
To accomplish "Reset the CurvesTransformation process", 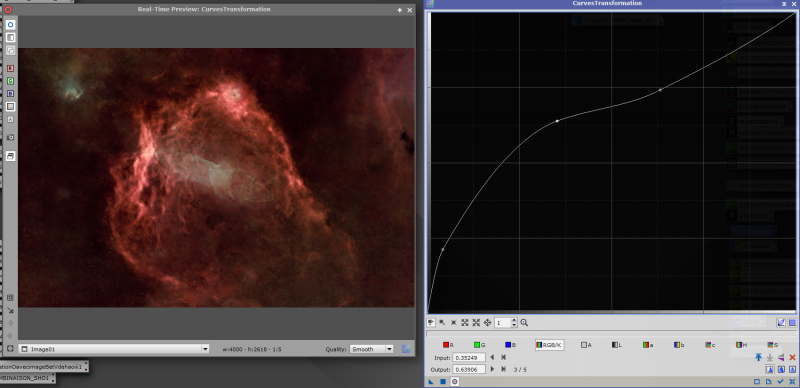I will [x=792, y=382].
